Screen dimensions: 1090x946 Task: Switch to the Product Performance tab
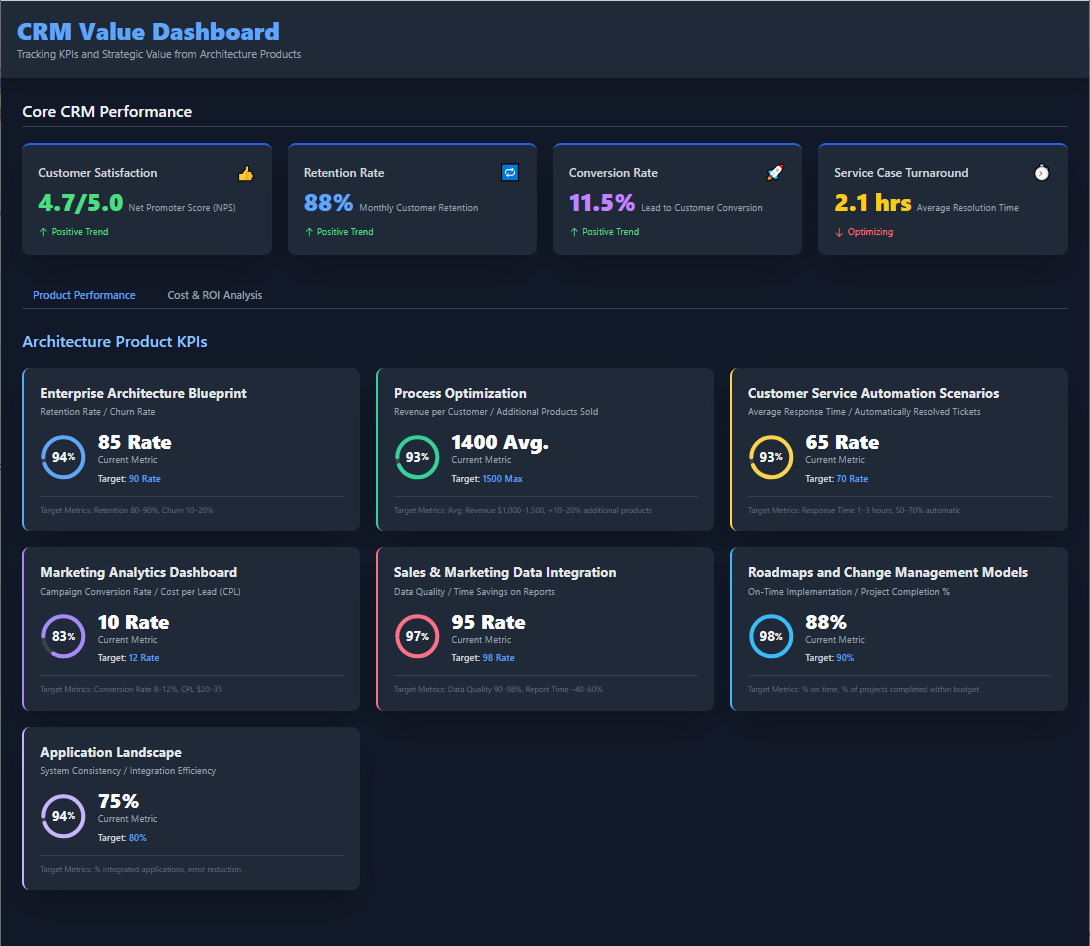84,295
